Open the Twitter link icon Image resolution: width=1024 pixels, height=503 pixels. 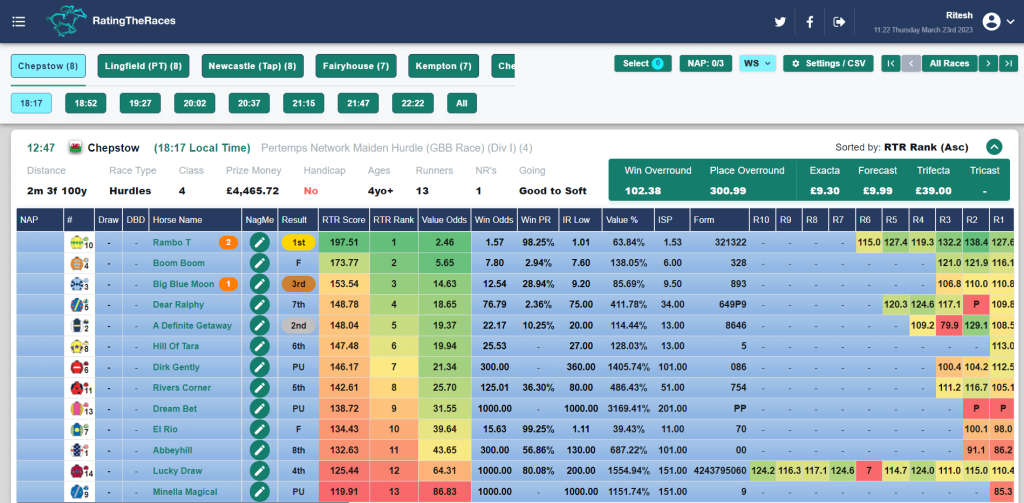point(780,22)
